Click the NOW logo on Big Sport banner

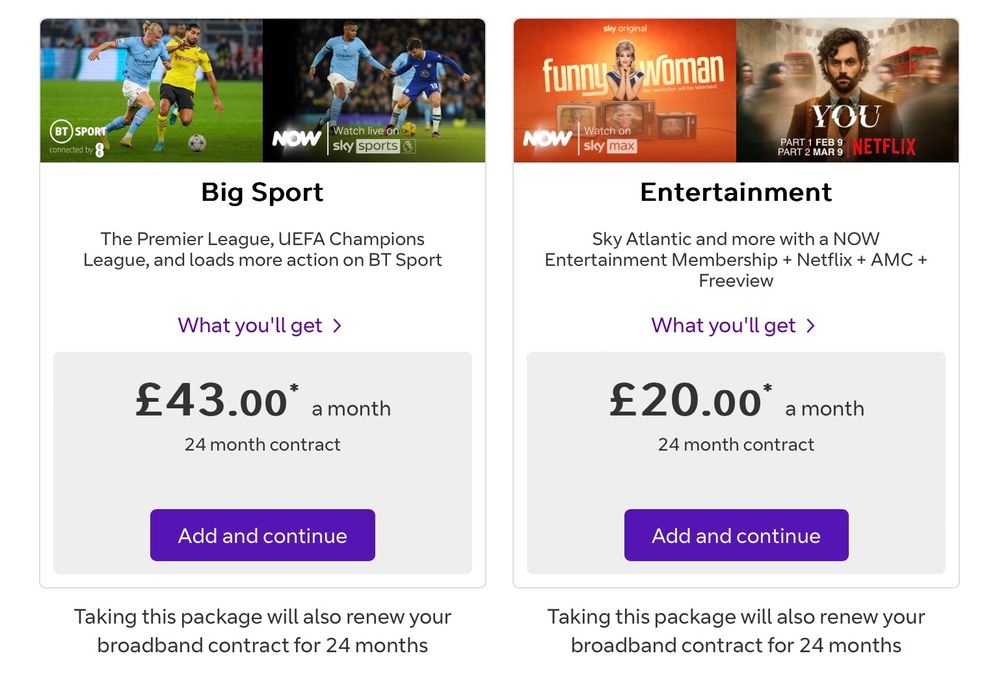[x=297, y=139]
